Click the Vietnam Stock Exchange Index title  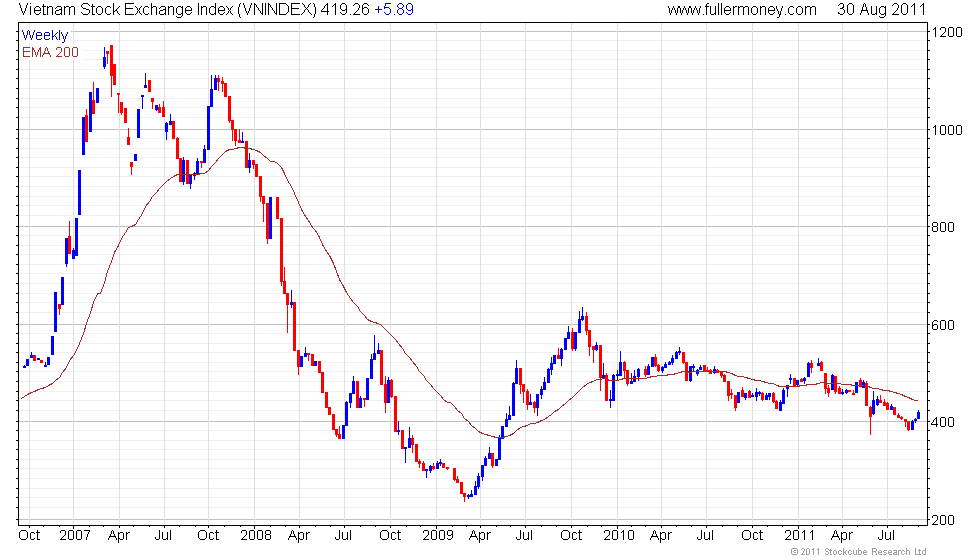168,10
